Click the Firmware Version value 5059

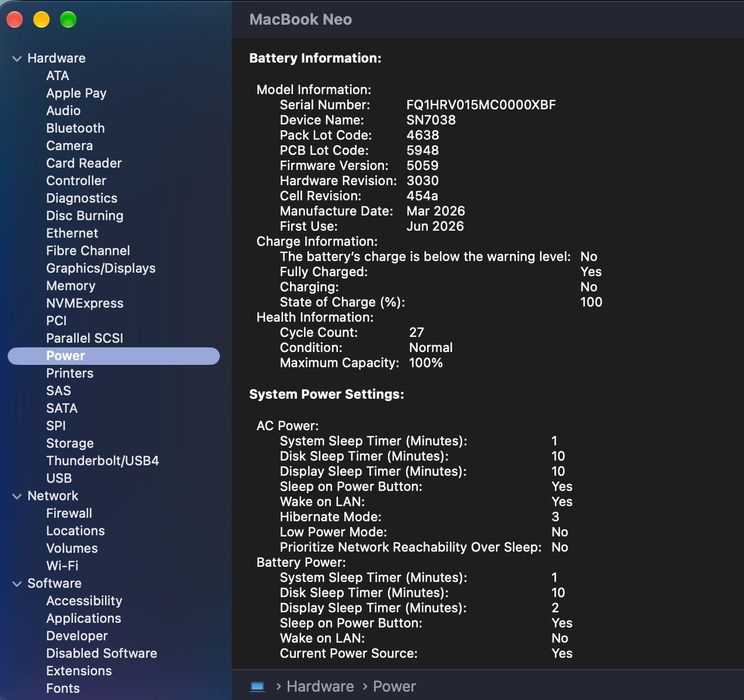click(422, 166)
